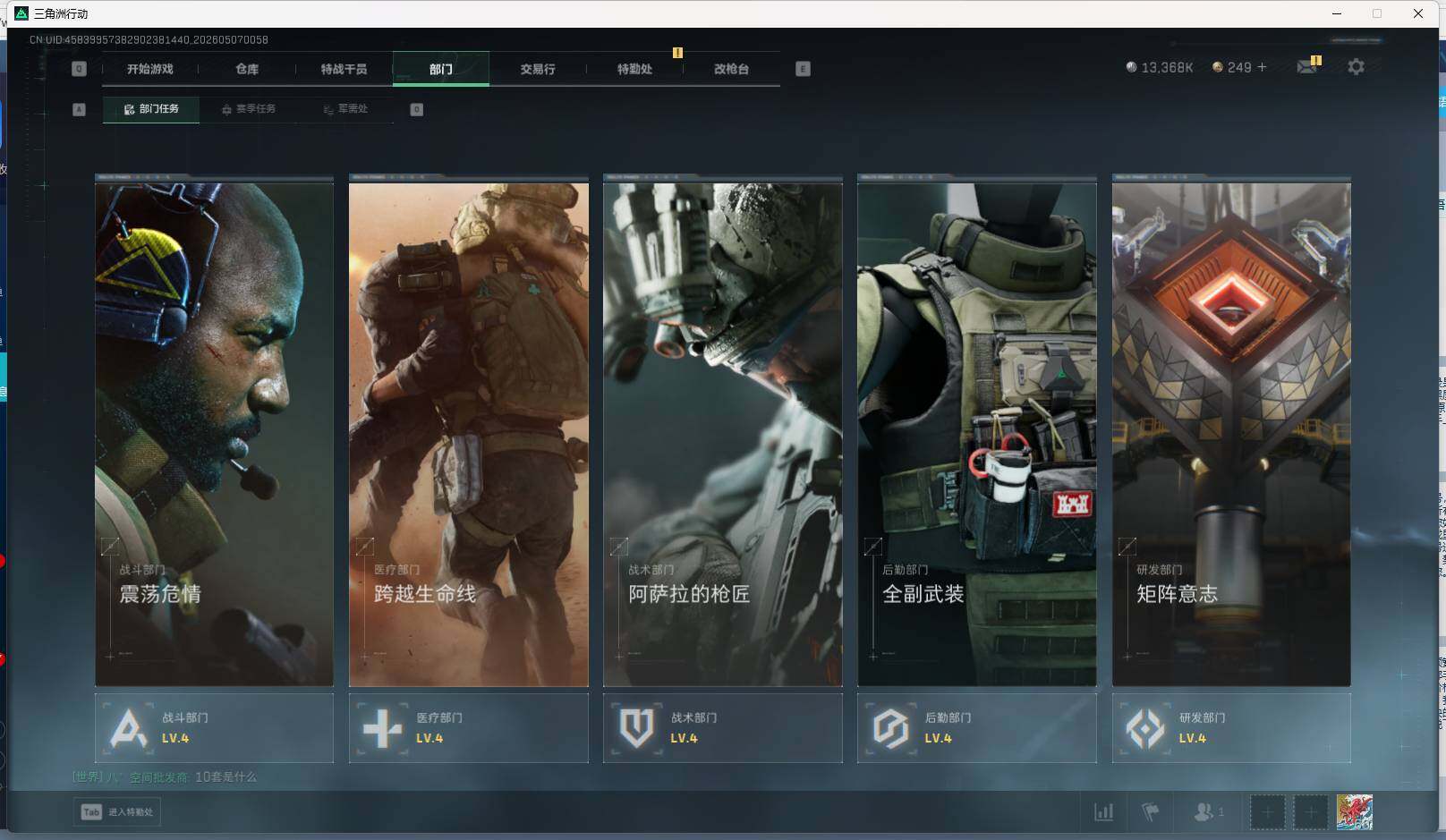1446x840 pixels.
Task: Click the first empty squad slot plus
Action: coord(1267,812)
